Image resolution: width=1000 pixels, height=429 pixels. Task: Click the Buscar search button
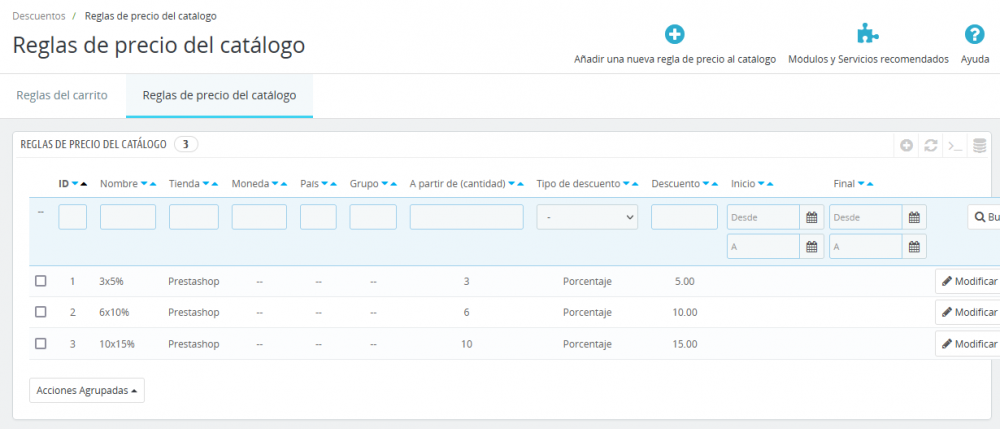[983, 217]
